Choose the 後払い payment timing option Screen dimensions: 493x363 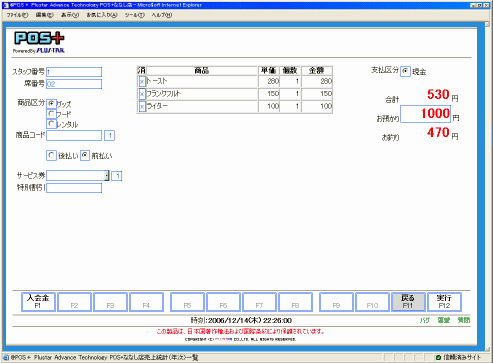pos(51,155)
